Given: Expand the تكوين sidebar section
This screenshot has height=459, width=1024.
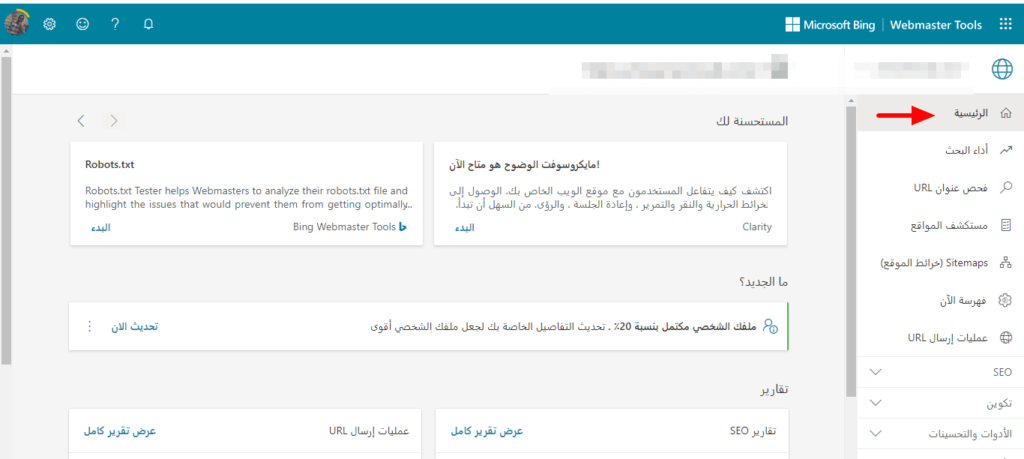Looking at the screenshot, I should tap(876, 403).
